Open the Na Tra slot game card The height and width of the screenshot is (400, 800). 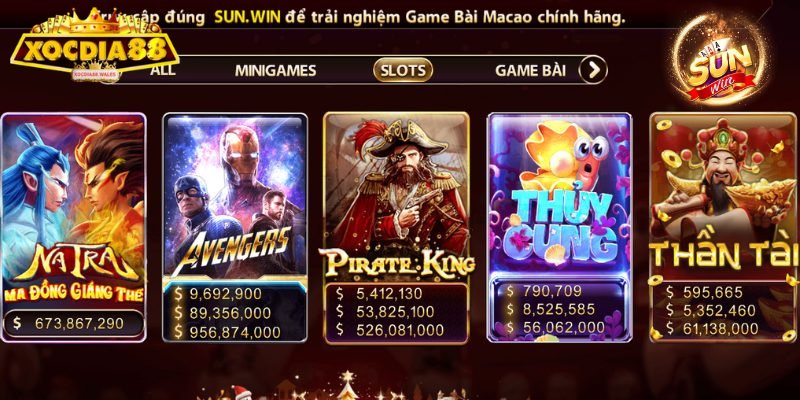73,227
